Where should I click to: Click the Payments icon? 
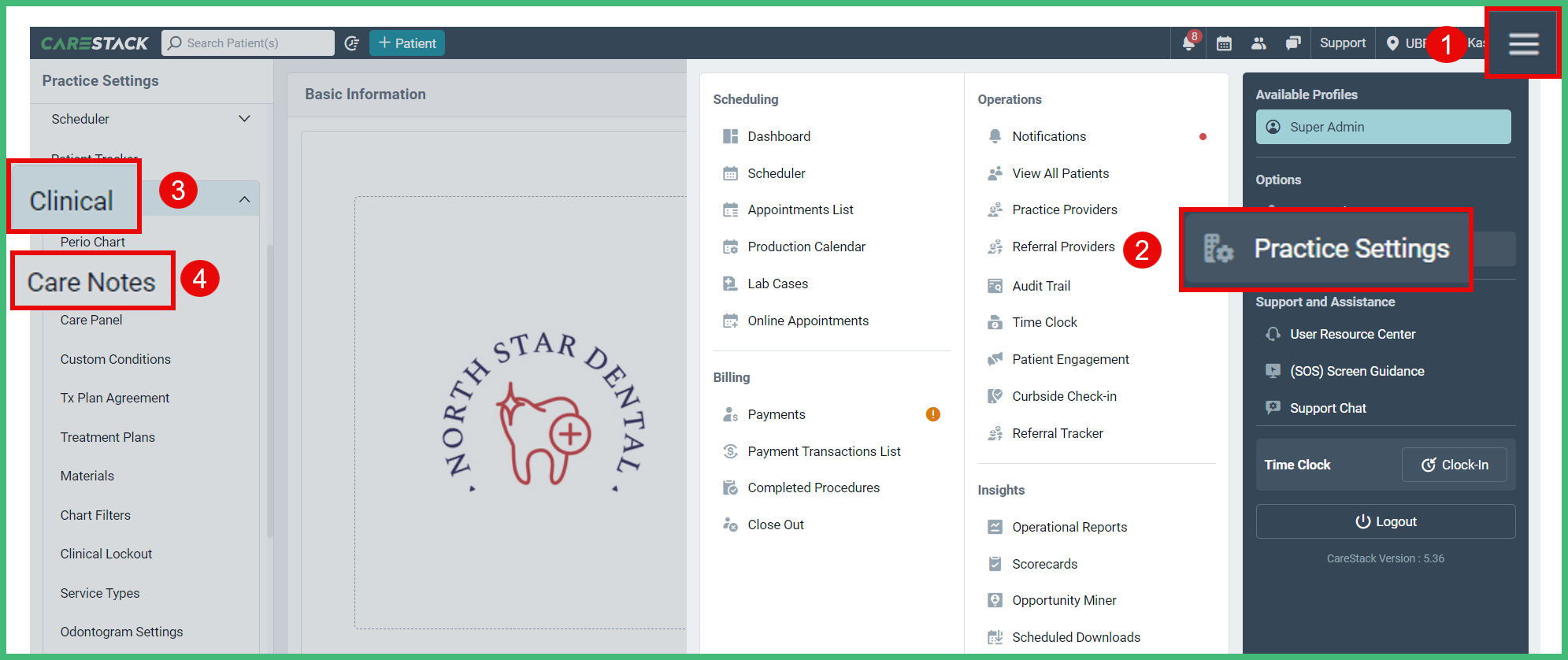coord(731,414)
